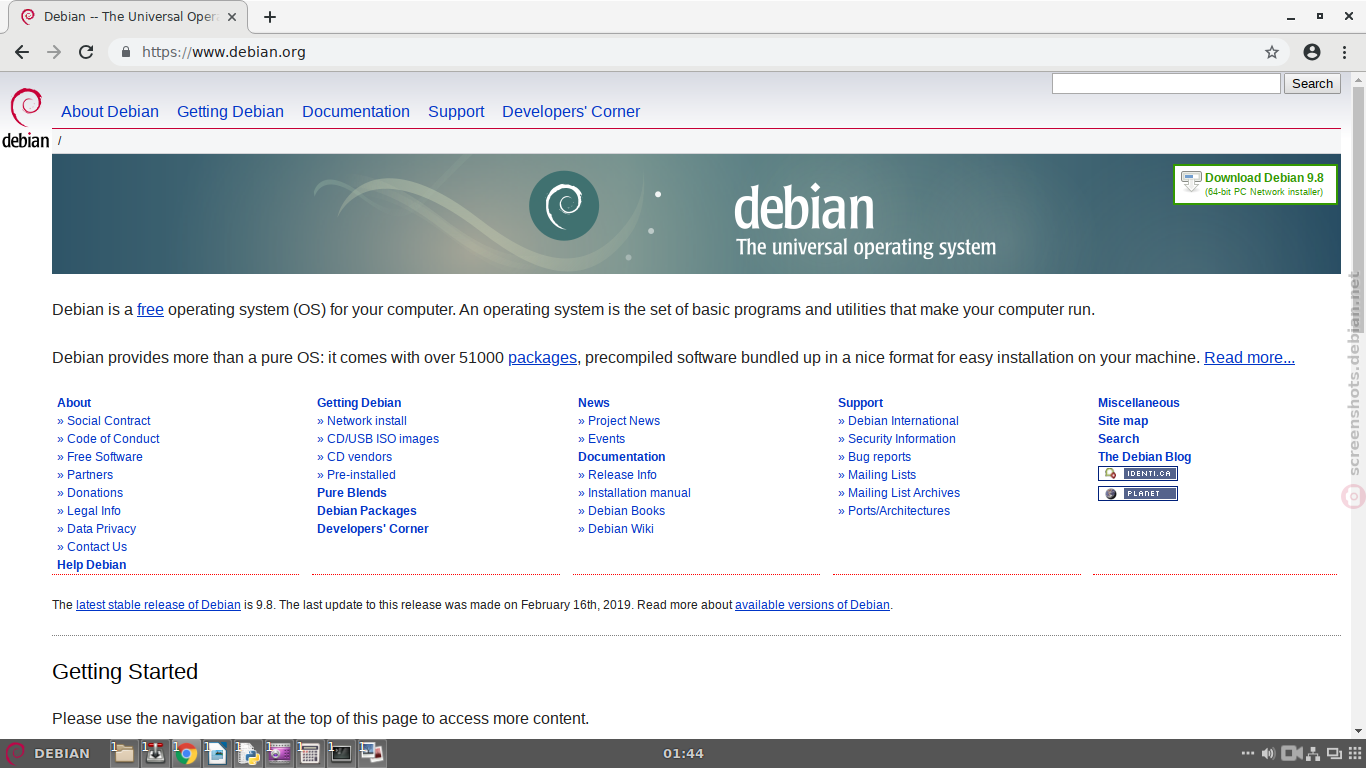The height and width of the screenshot is (768, 1366).
Task: Open the CD/USB ISO images link
Action: click(x=383, y=439)
